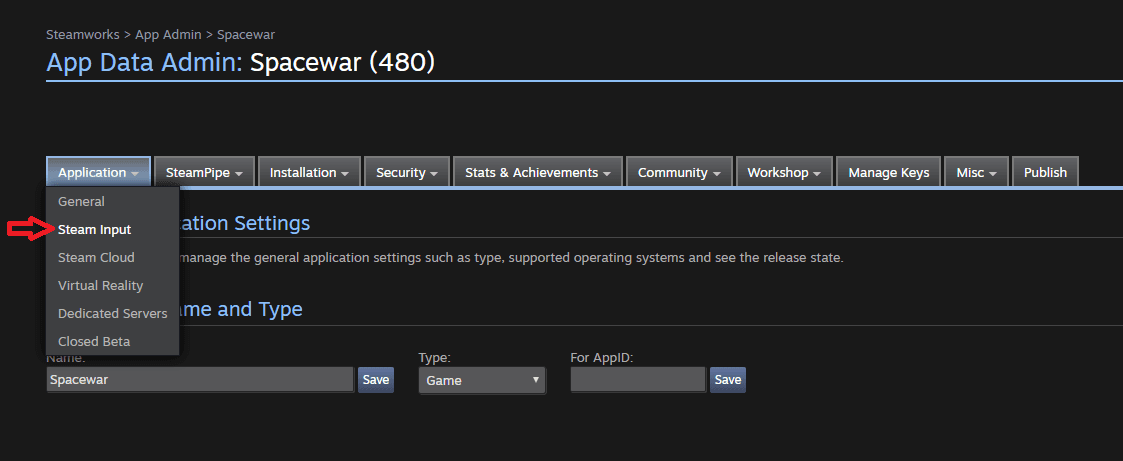Click the For AppID input field
Screen dimensions: 1123x461
pyautogui.click(x=637, y=380)
